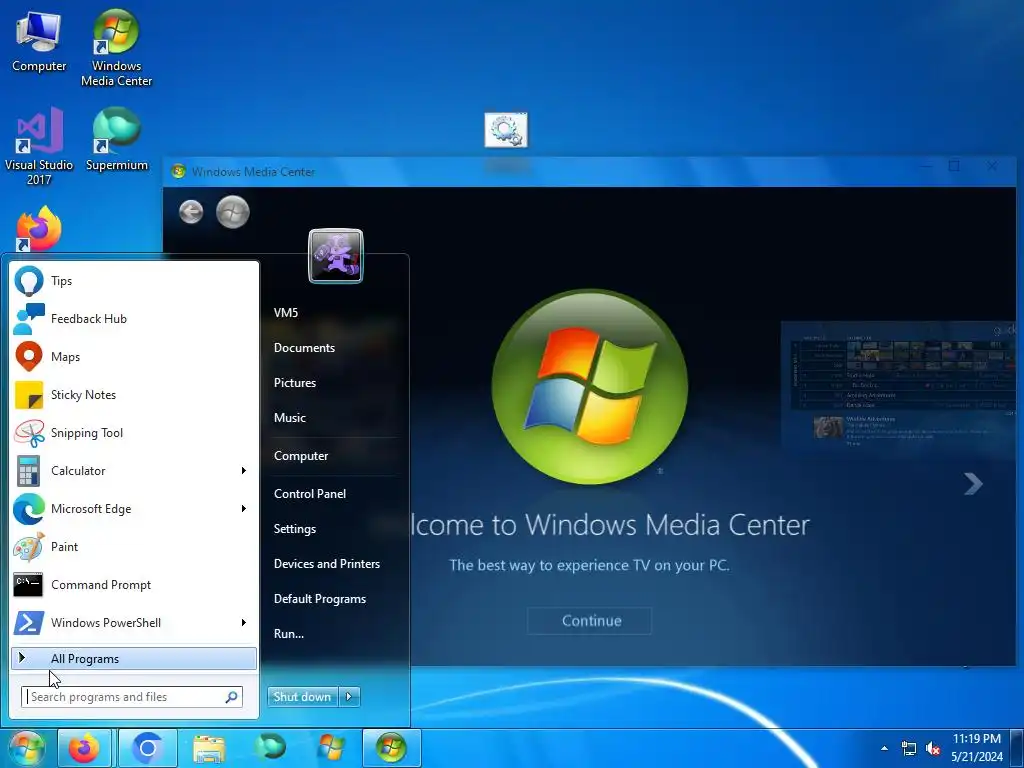Viewport: 1024px width, 768px height.
Task: Open Pictures from Start menu
Action: pyautogui.click(x=295, y=383)
